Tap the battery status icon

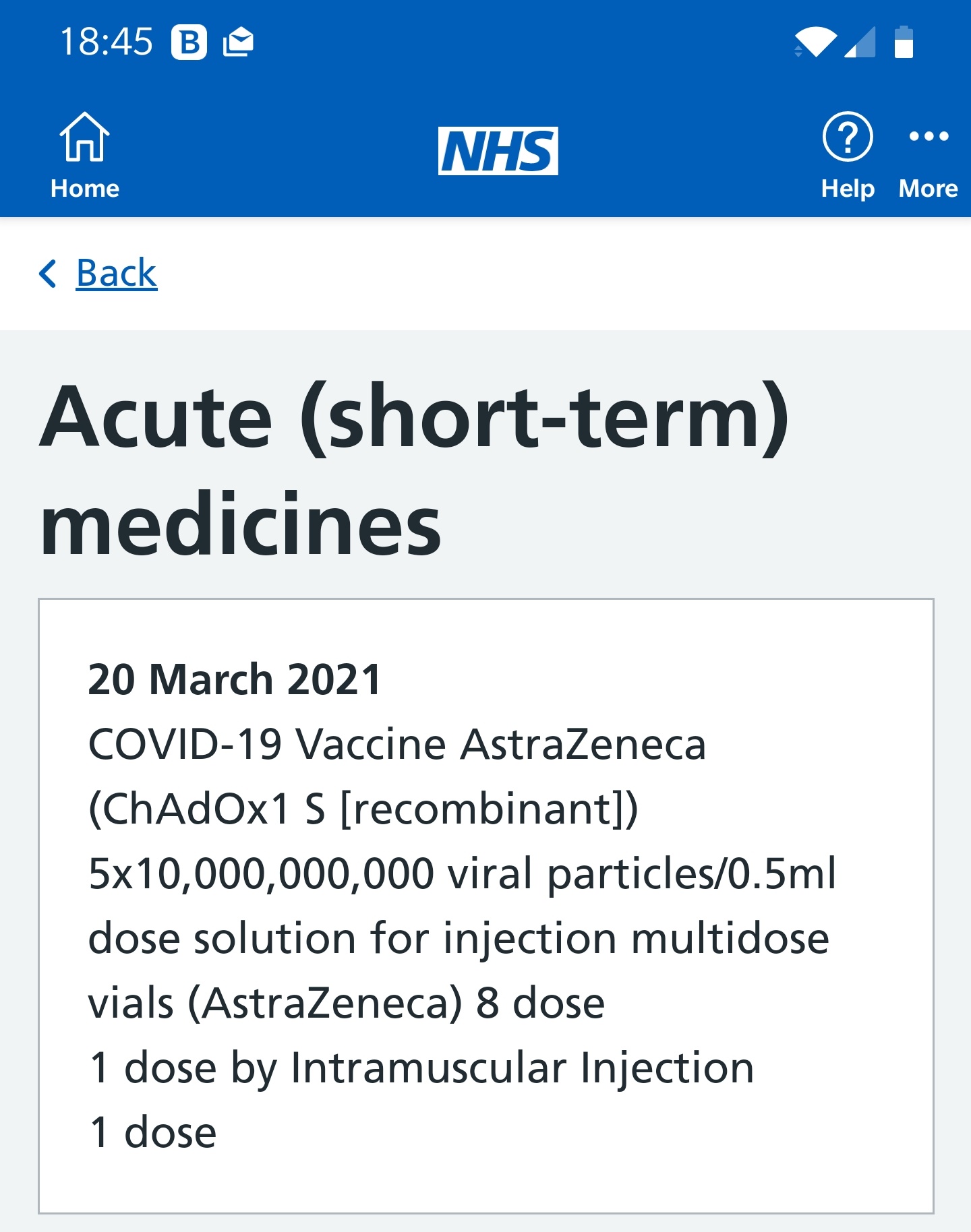[x=904, y=42]
